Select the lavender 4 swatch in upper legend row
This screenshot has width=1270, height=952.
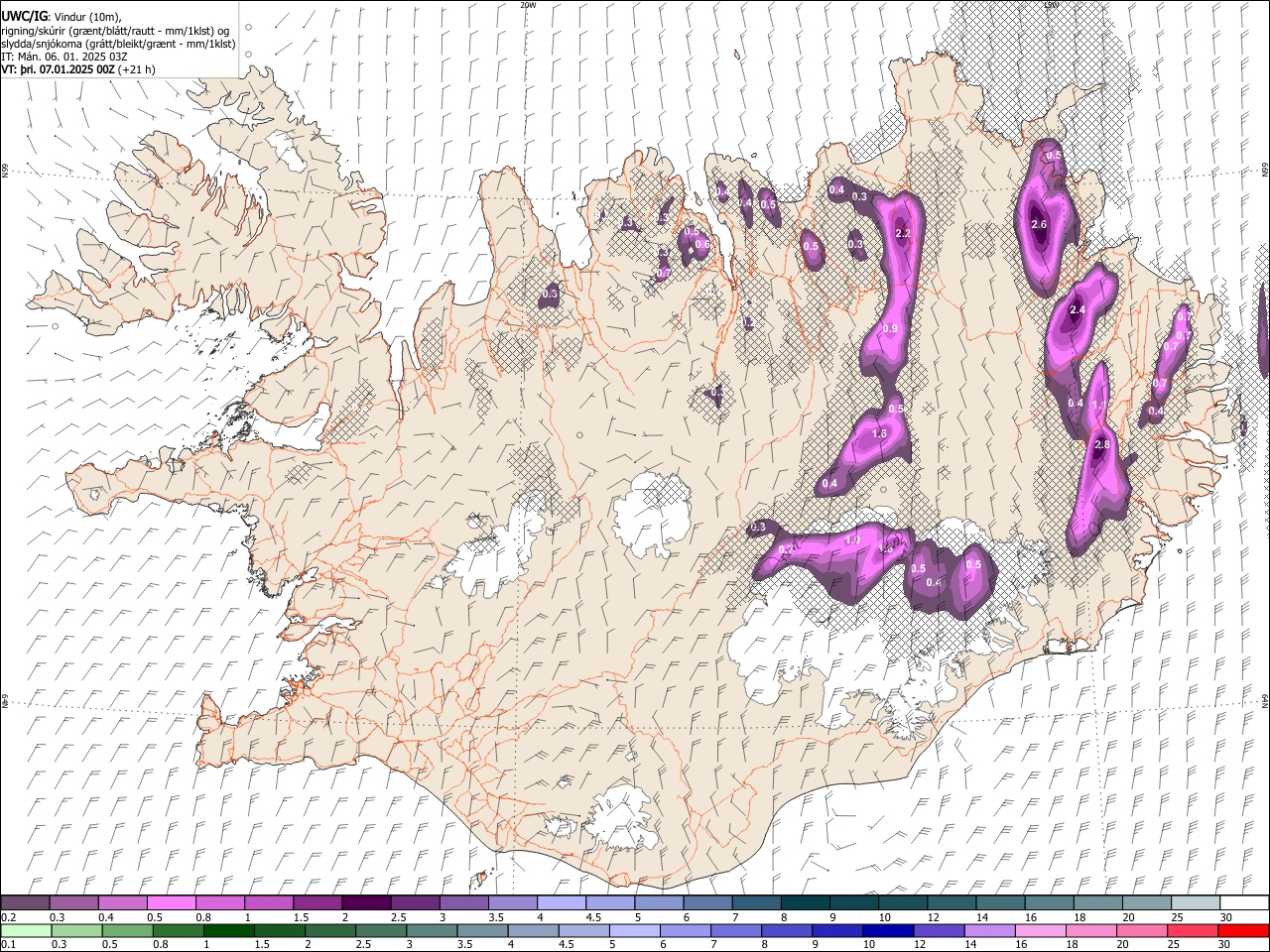point(562,903)
